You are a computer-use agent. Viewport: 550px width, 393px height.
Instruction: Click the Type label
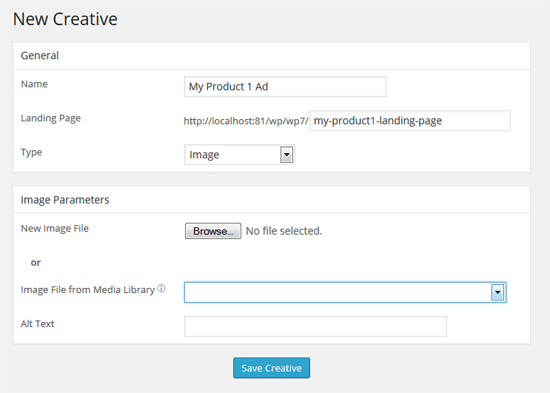click(31, 152)
